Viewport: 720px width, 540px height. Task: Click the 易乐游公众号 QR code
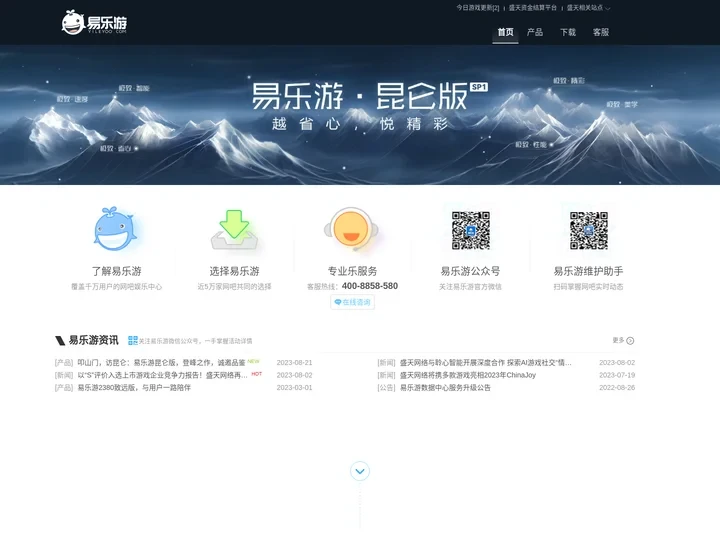tap(471, 231)
